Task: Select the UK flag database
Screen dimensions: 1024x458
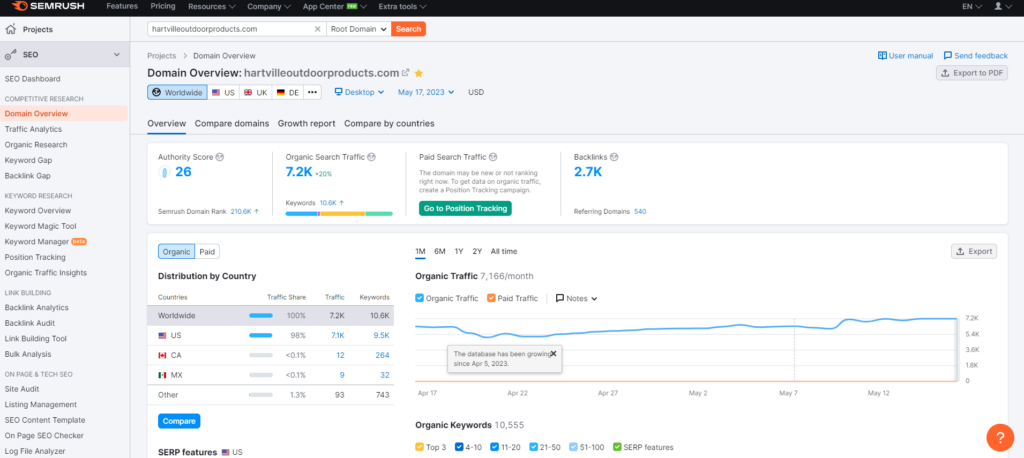Action: [x=255, y=92]
